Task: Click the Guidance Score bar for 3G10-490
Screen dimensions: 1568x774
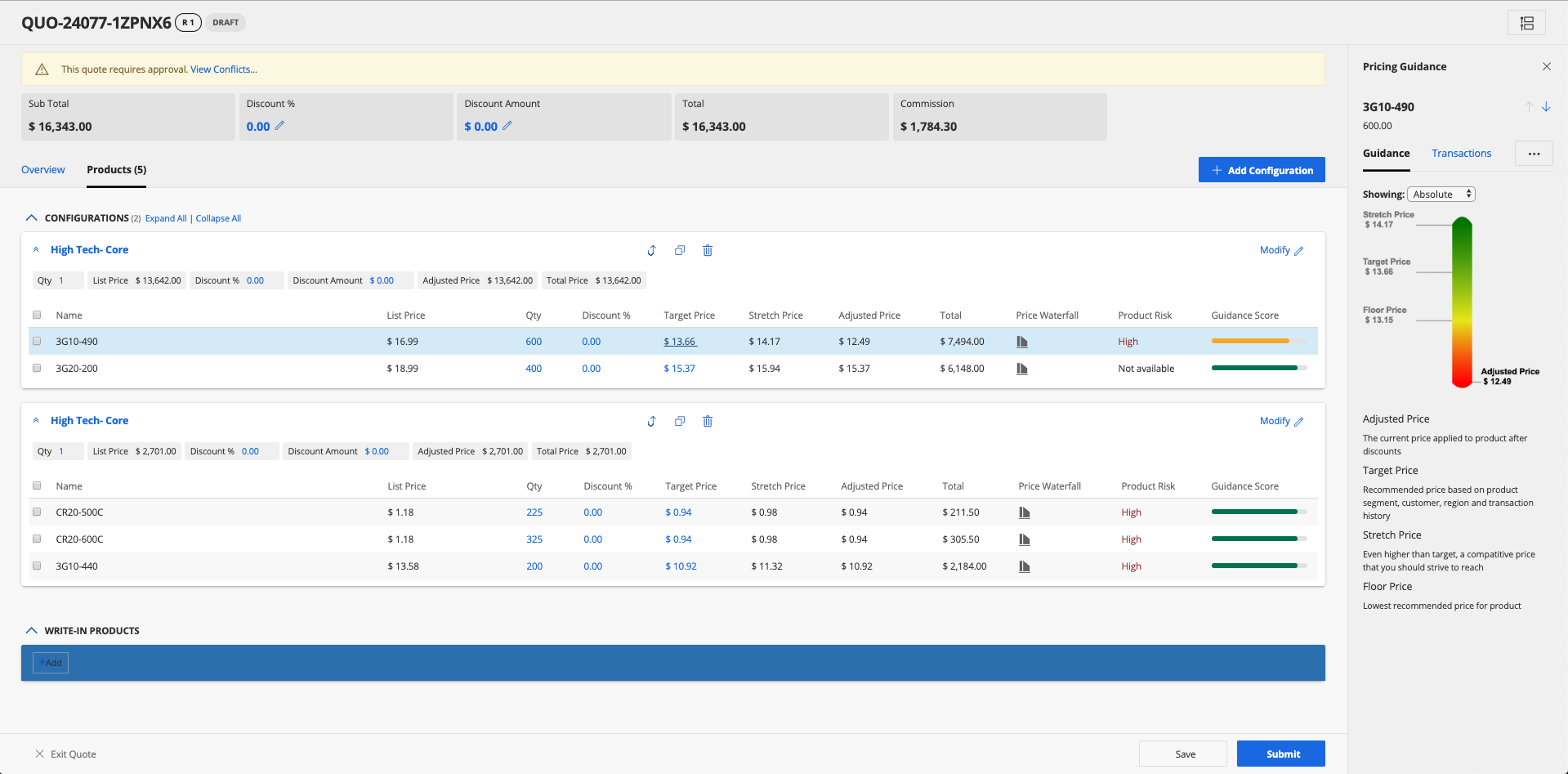Action: point(1250,342)
